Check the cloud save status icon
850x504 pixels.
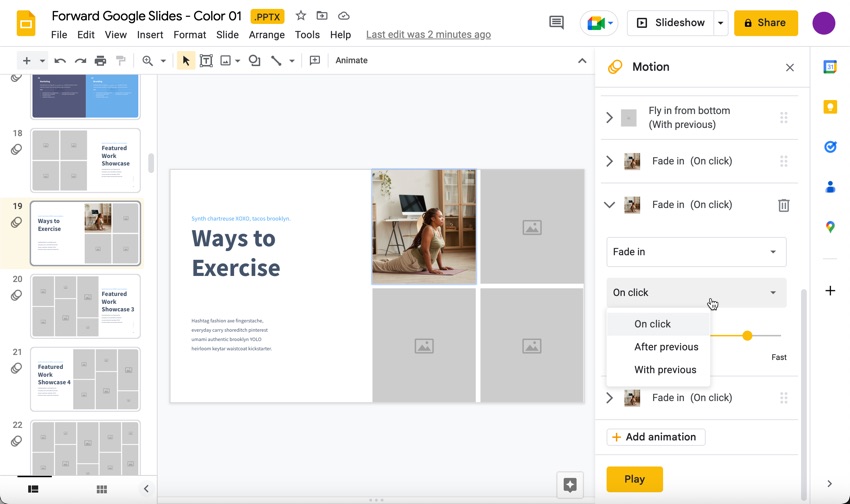(344, 16)
